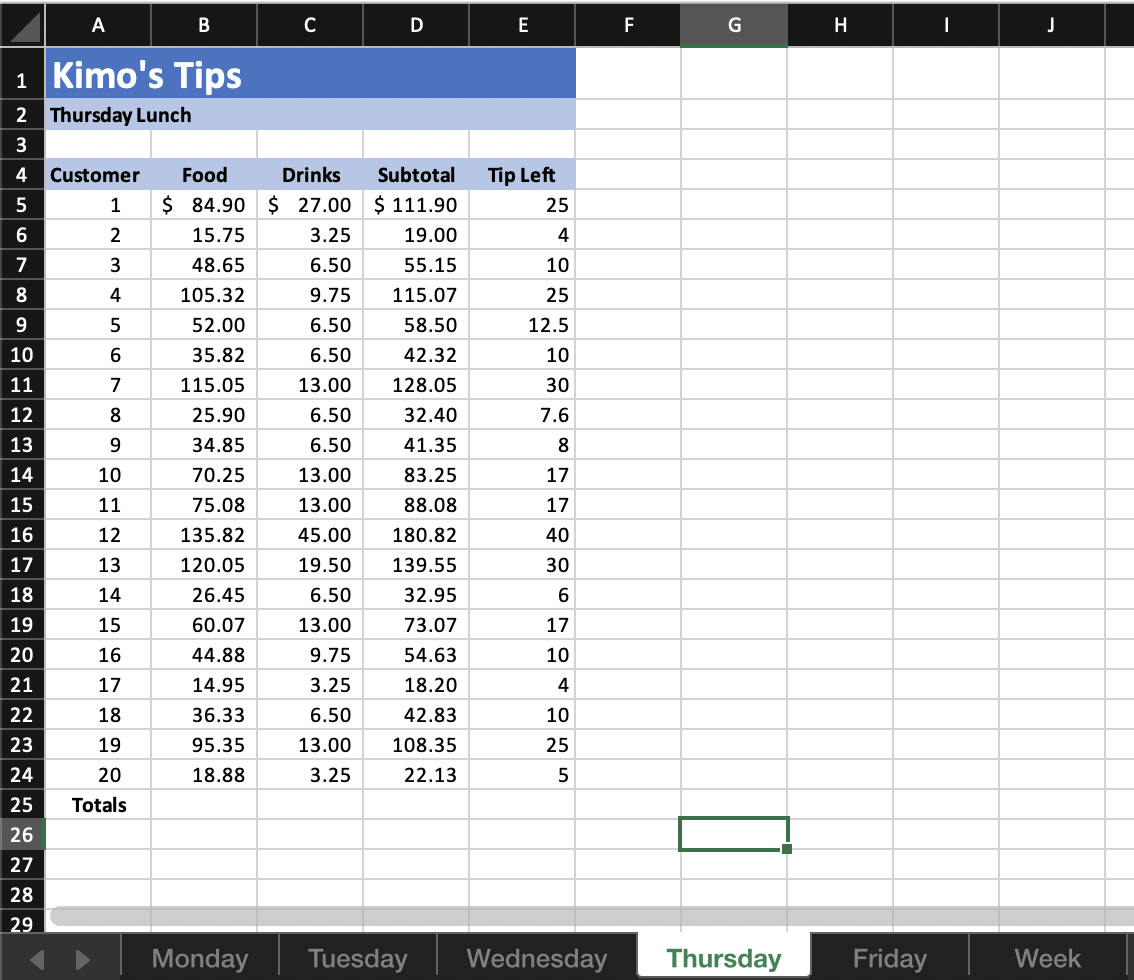The image size is (1134, 980).
Task: Select the Friday sheet tab
Action: 888,957
